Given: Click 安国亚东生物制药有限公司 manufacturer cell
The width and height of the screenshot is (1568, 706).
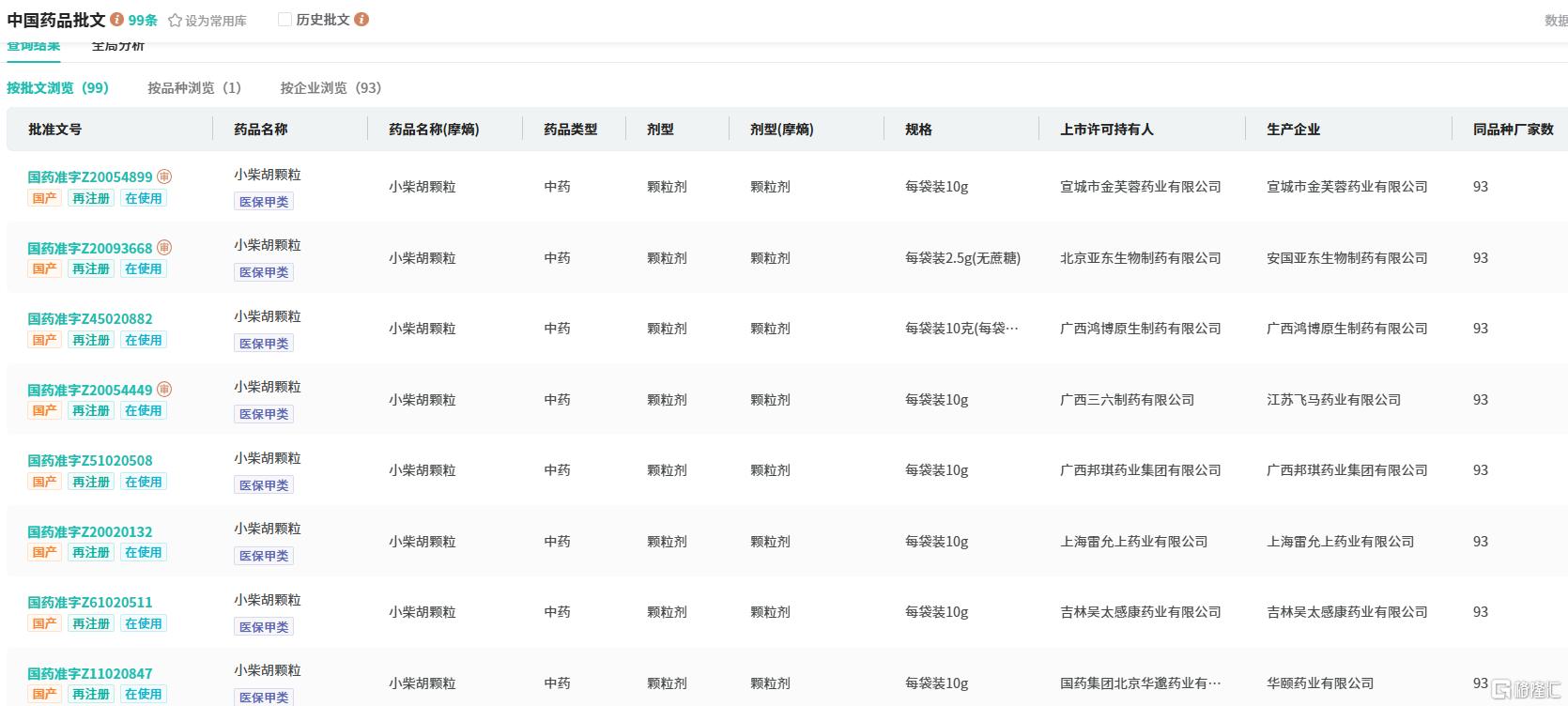Looking at the screenshot, I should (1347, 258).
